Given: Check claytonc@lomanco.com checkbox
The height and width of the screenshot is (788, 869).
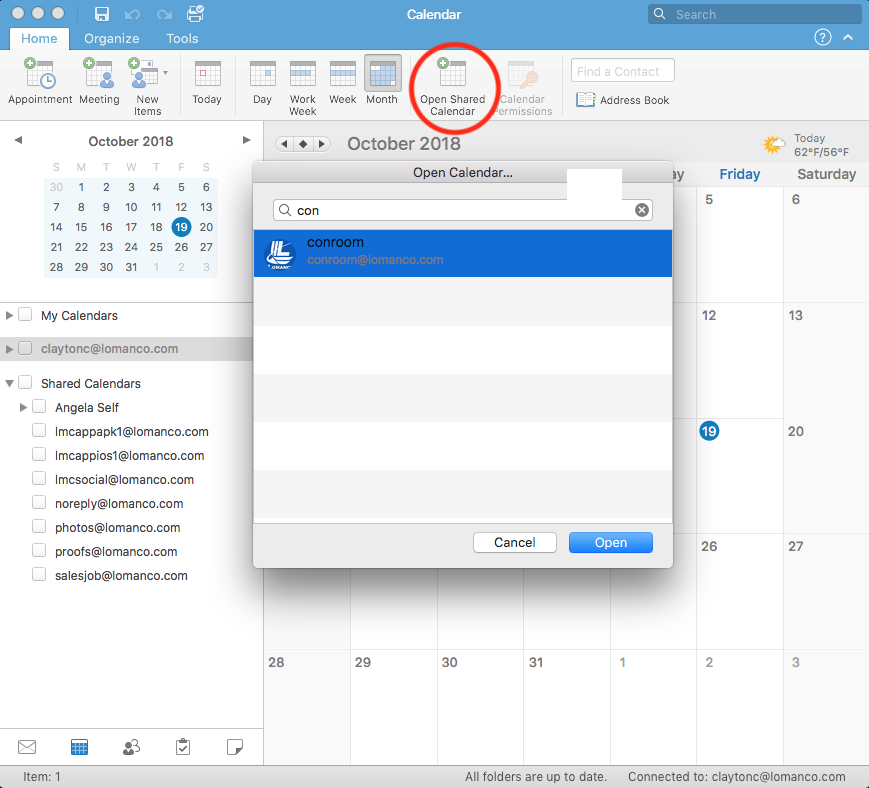Looking at the screenshot, I should pos(25,349).
